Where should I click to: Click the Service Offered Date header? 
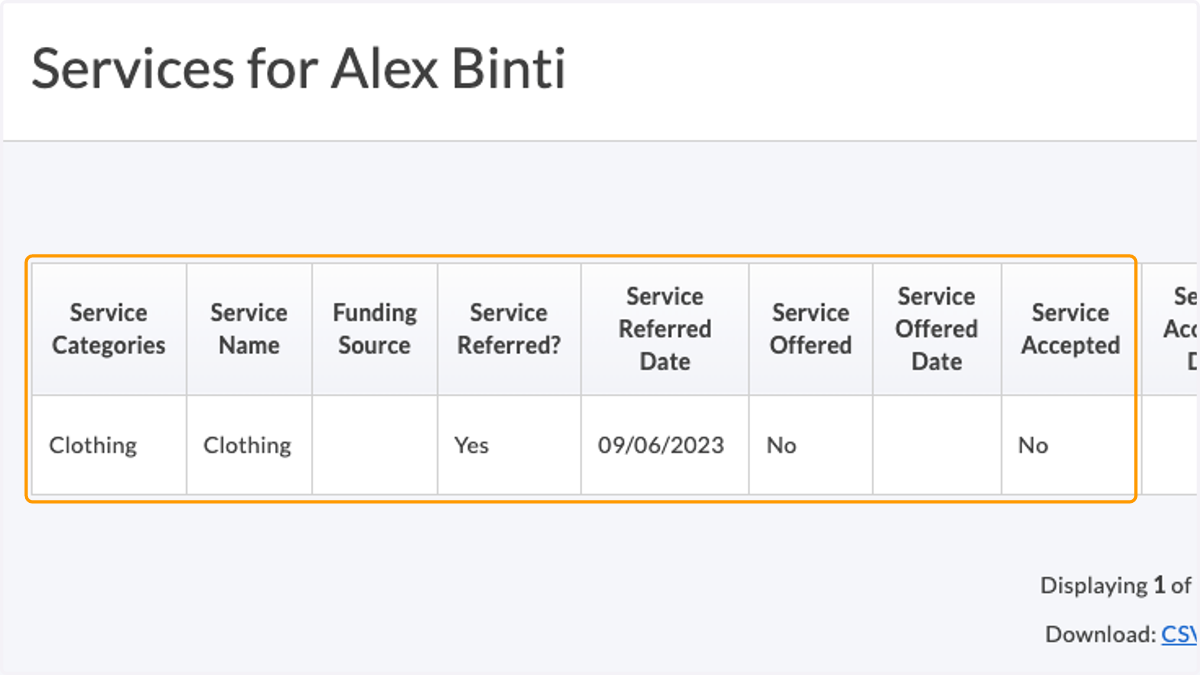[x=937, y=329]
